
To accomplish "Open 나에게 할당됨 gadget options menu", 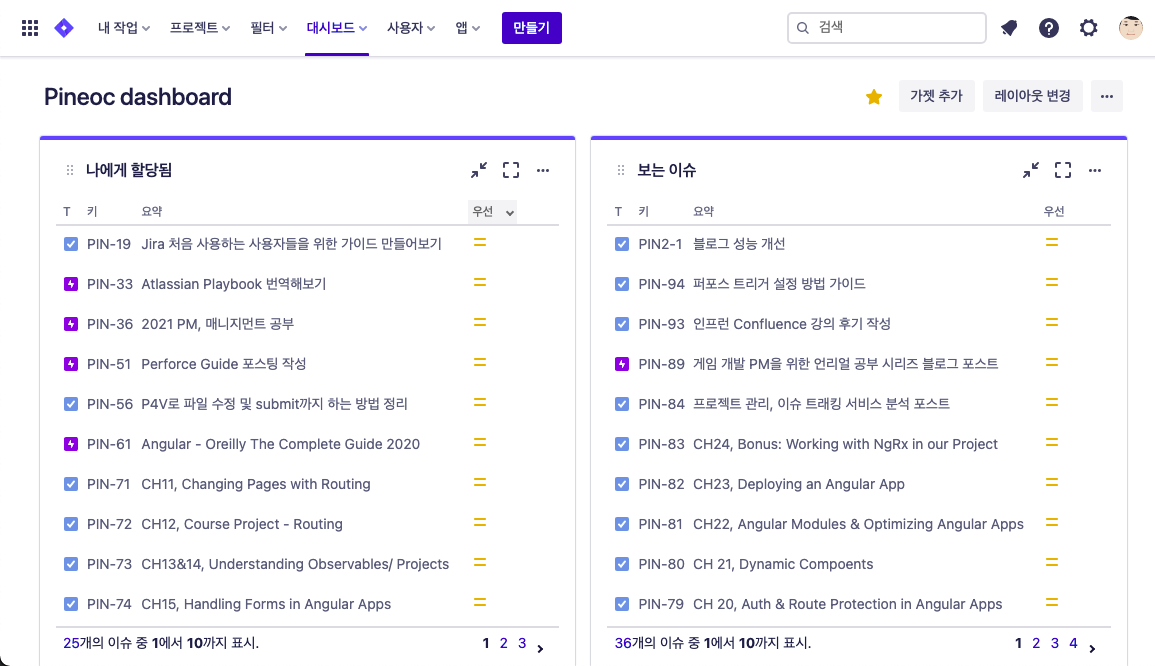I will click(543, 170).
